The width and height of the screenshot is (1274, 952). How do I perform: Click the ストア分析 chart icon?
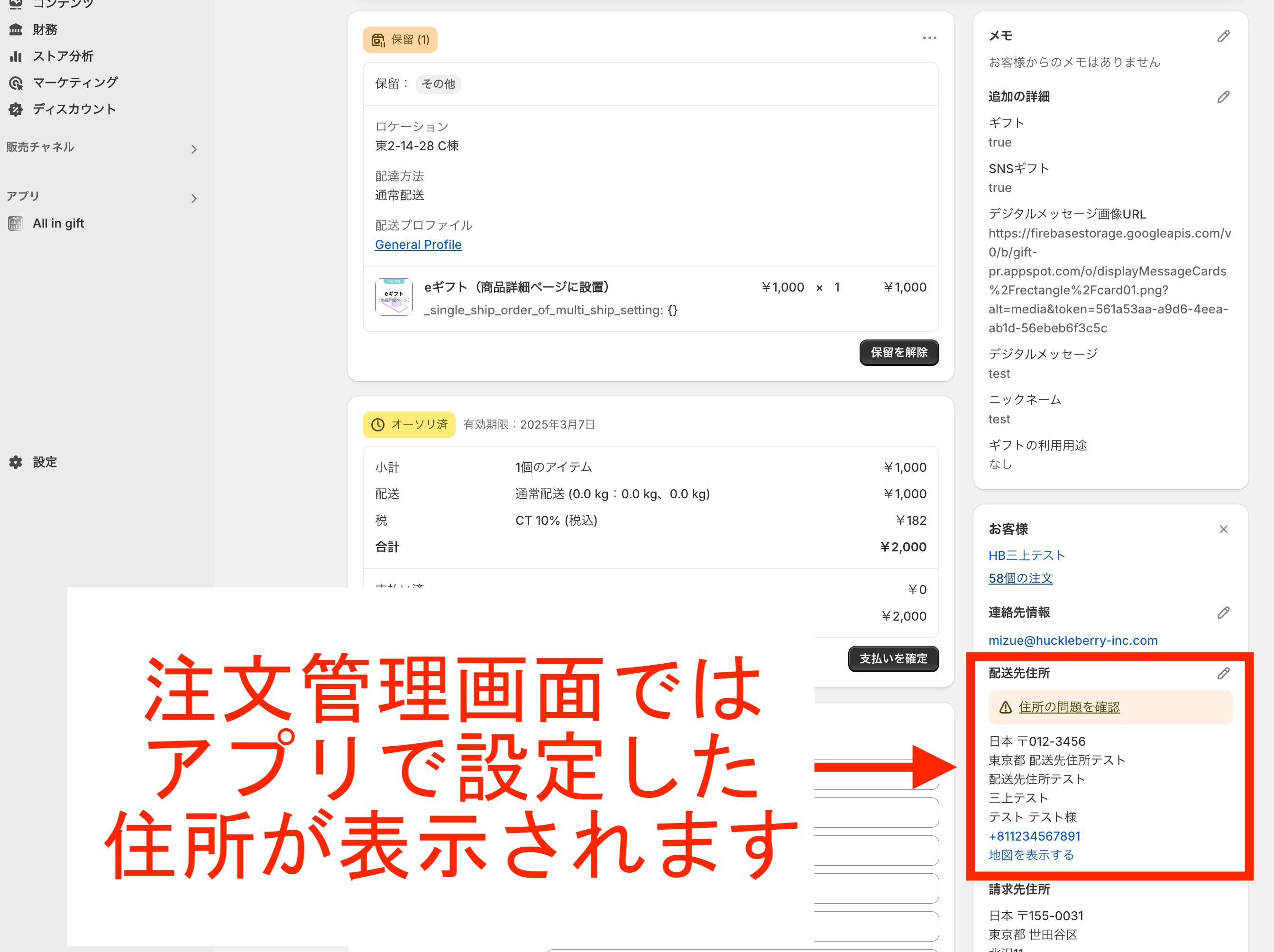tap(16, 56)
